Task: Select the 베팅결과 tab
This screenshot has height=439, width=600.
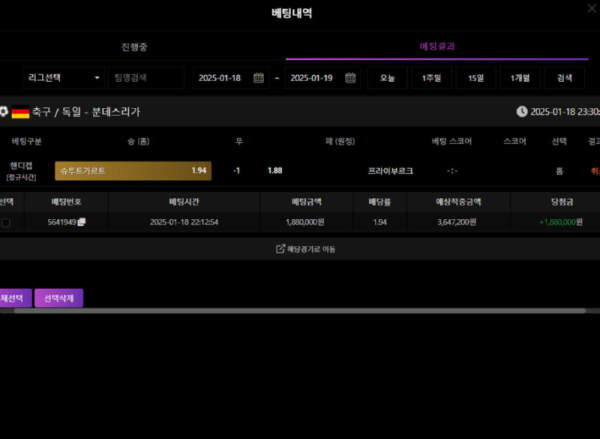Action: pyautogui.click(x=437, y=47)
